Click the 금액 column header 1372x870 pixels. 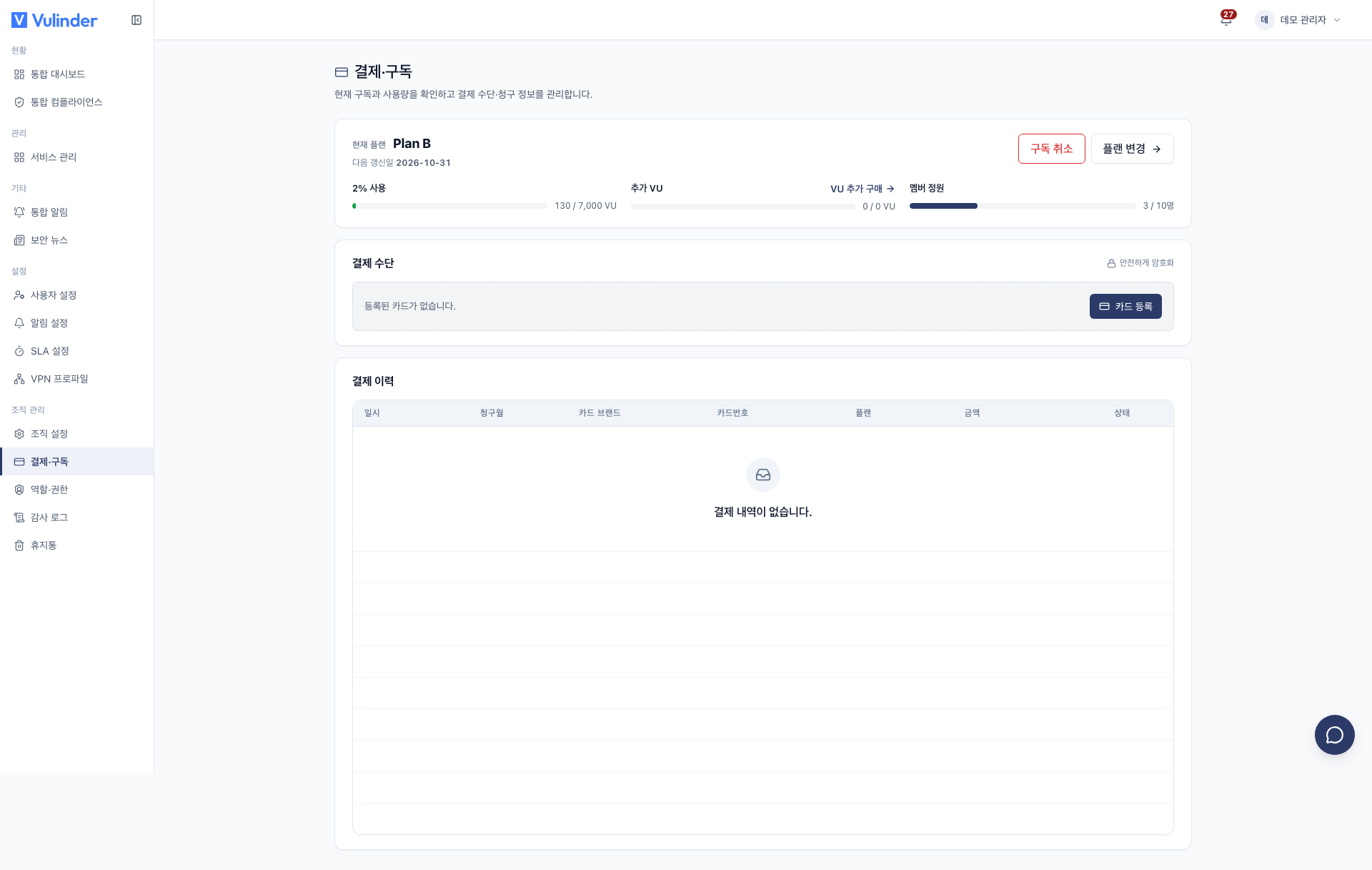pos(972,413)
